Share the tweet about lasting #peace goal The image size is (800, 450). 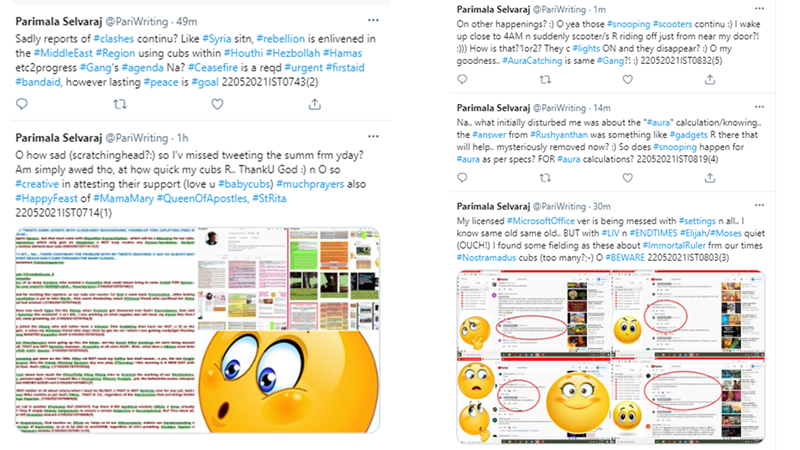315,104
